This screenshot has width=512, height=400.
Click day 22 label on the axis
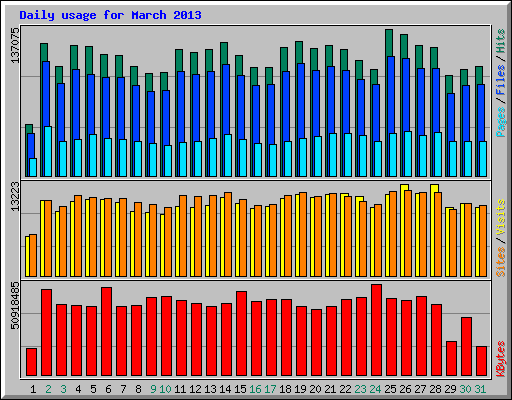click(x=345, y=389)
